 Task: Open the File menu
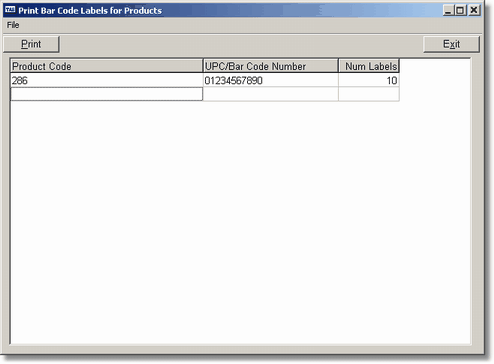click(x=13, y=25)
